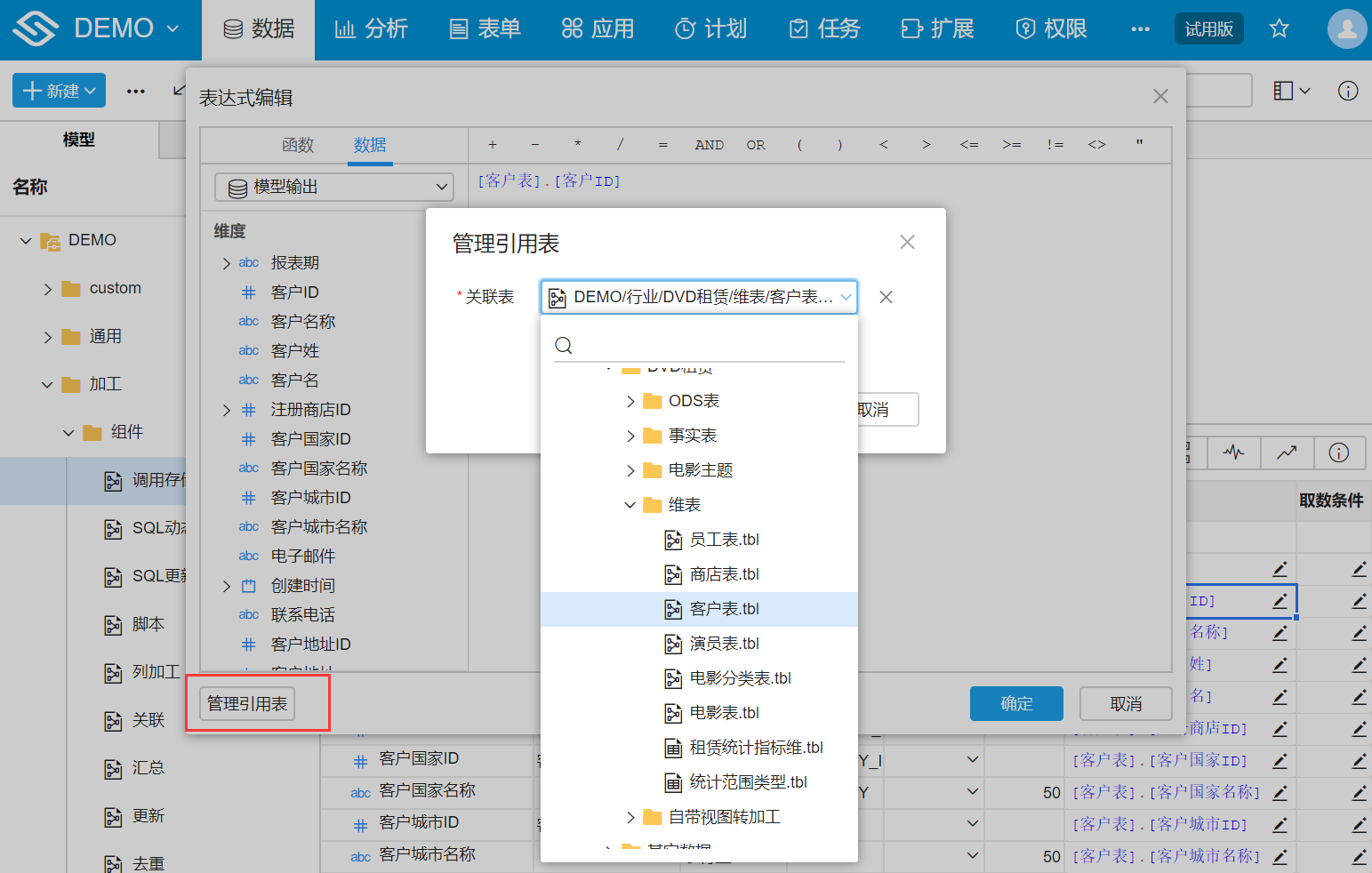Image resolution: width=1372 pixels, height=873 pixels.
Task: Open the 任务 menu in top navigation
Action: [823, 28]
